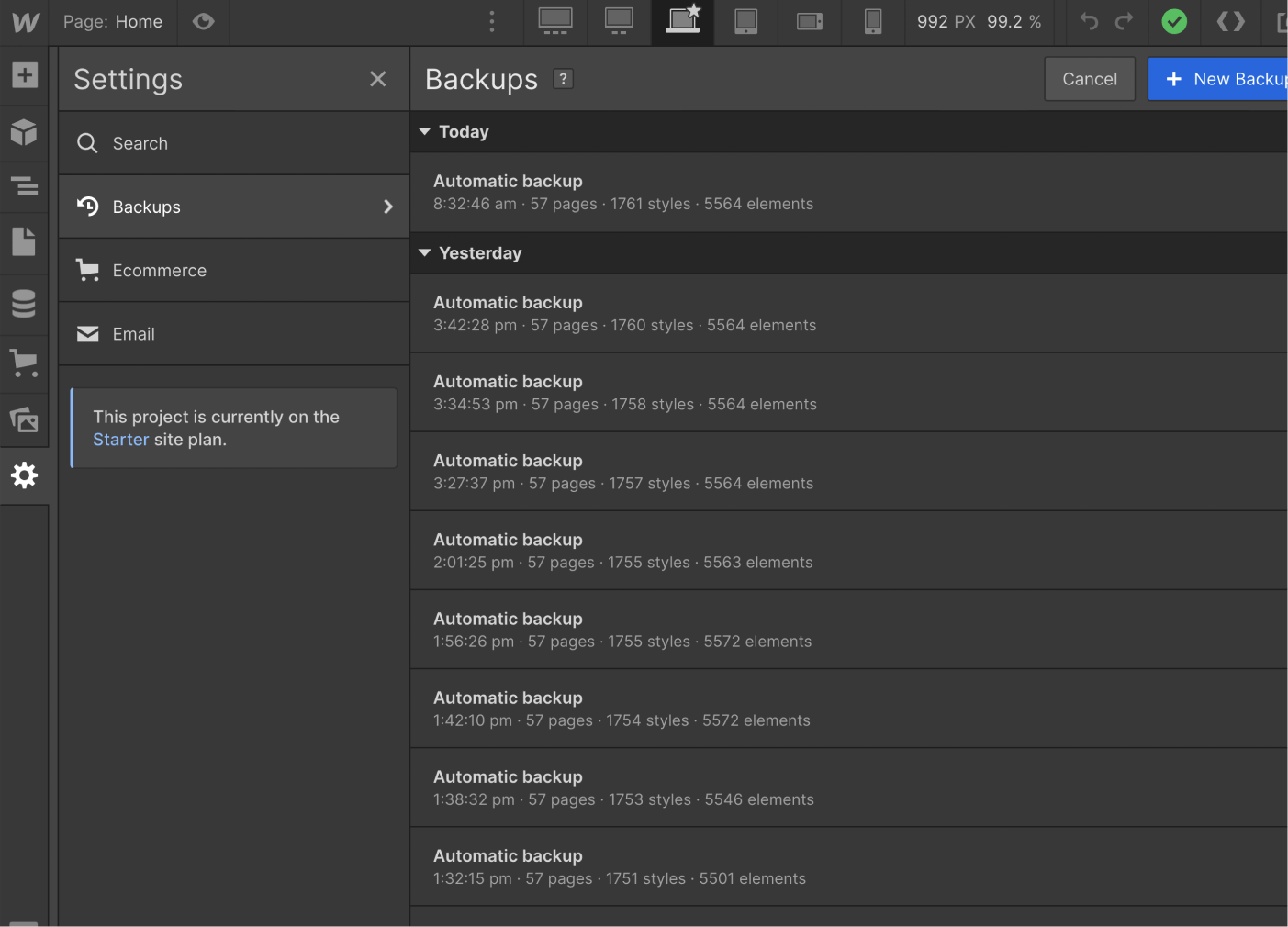This screenshot has height=927, width=1288.
Task: Open the Assets panel
Action: [24, 419]
